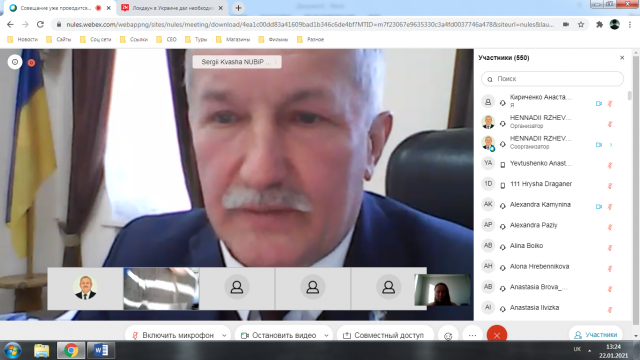The width and height of the screenshot is (640, 360).
Task: Show hidden system tray icons
Action: click(x=589, y=350)
